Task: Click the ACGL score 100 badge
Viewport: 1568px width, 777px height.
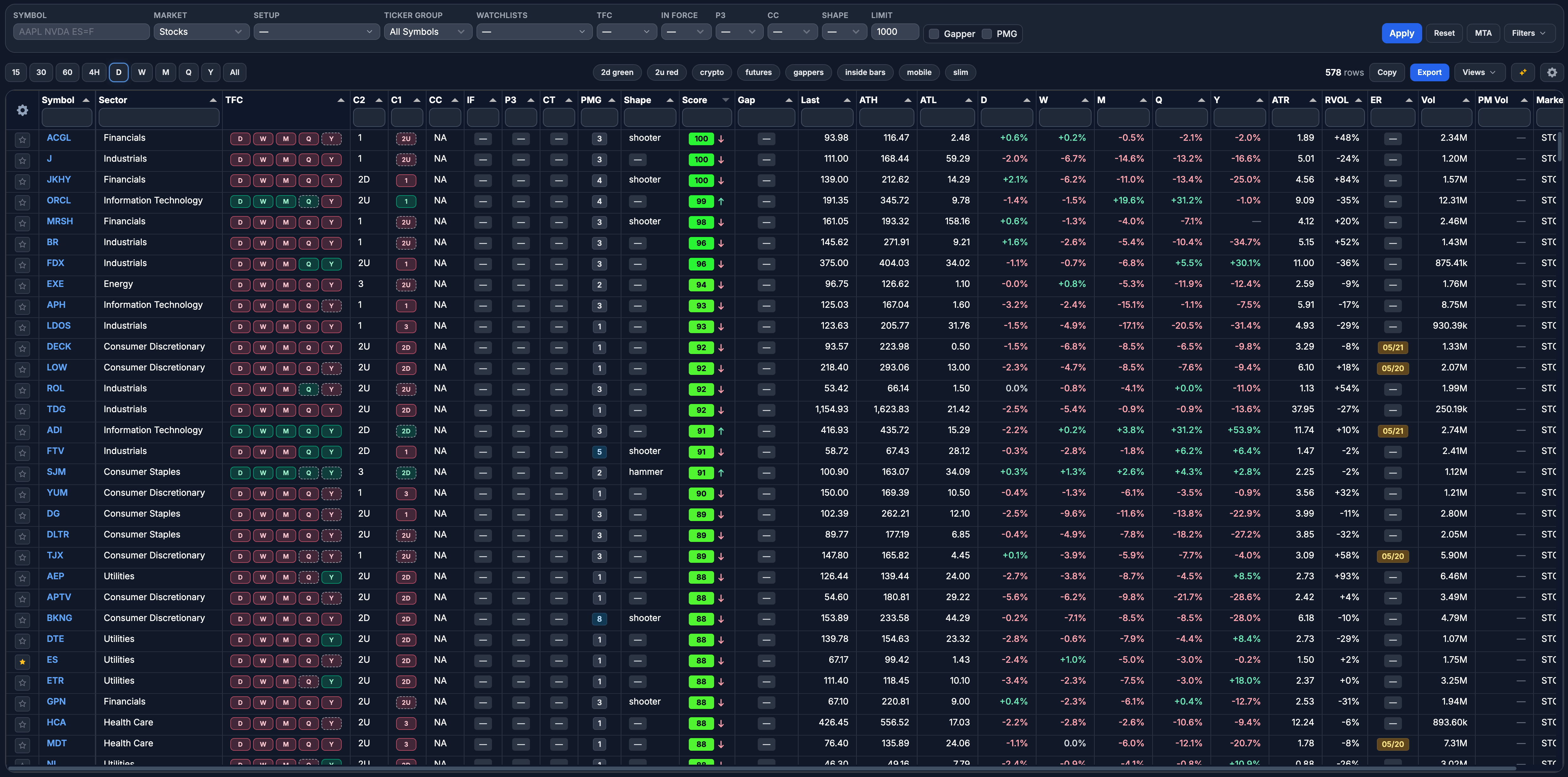Action: pos(700,139)
